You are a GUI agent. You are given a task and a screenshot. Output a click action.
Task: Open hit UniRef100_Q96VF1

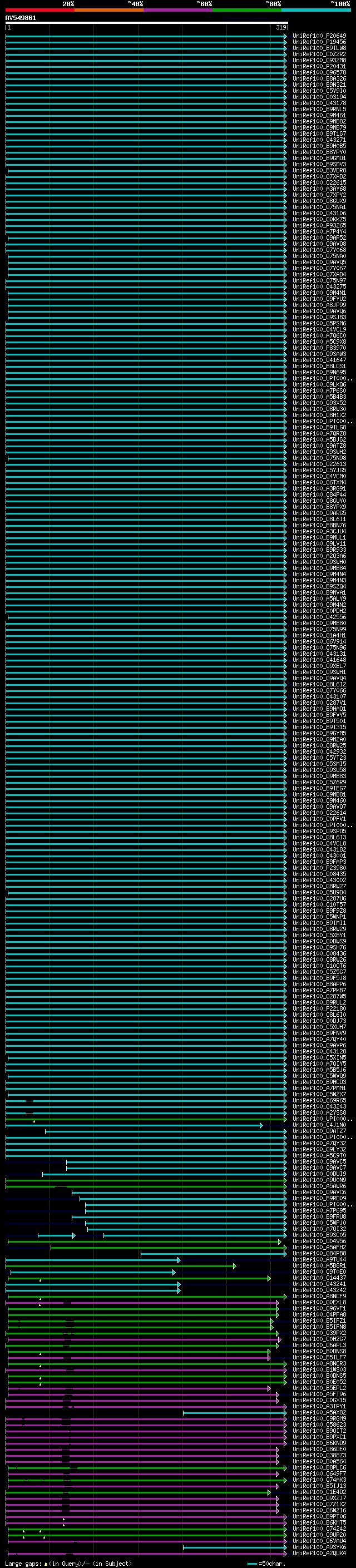tap(319, 1308)
